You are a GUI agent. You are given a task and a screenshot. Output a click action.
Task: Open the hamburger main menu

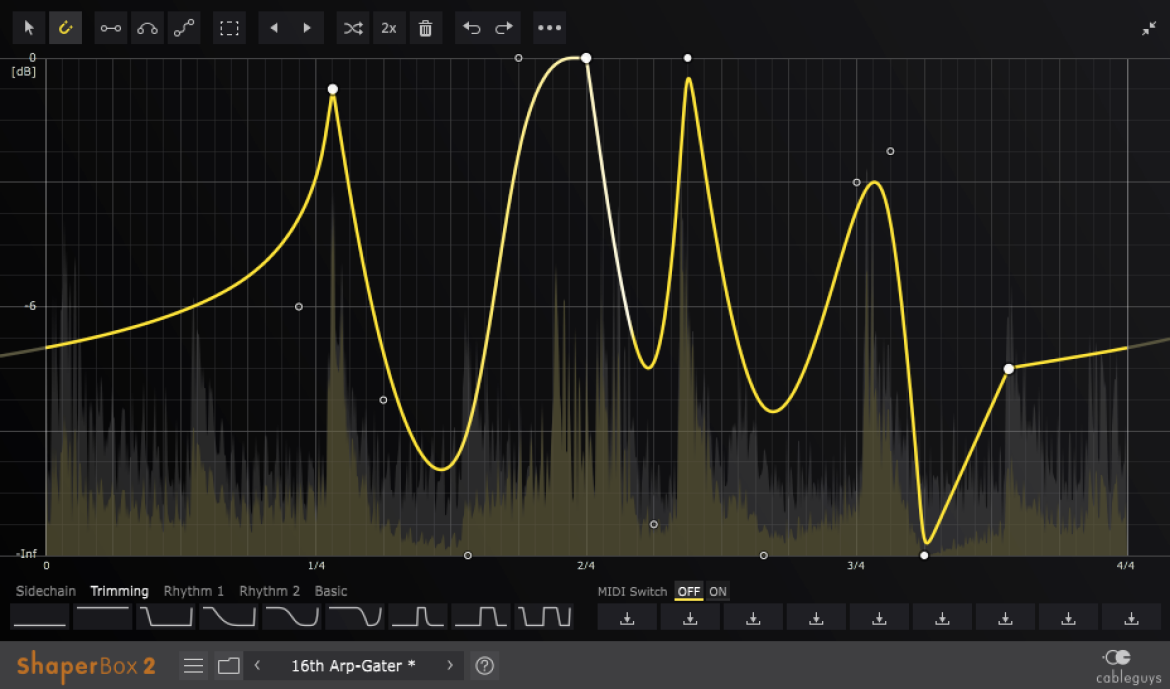pyautogui.click(x=193, y=665)
